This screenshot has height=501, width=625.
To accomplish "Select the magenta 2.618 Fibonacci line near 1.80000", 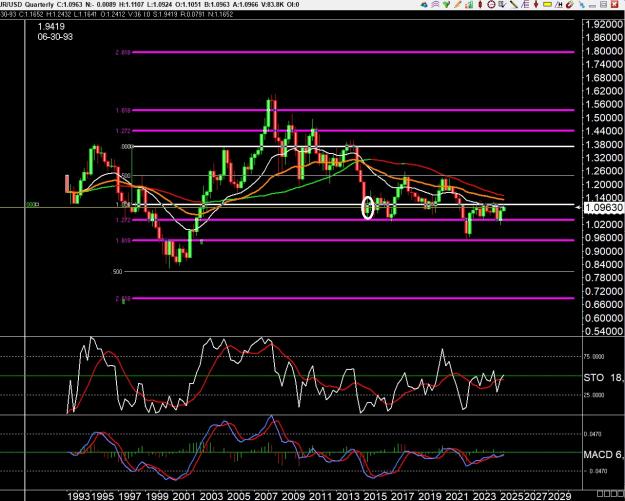I will [353, 52].
